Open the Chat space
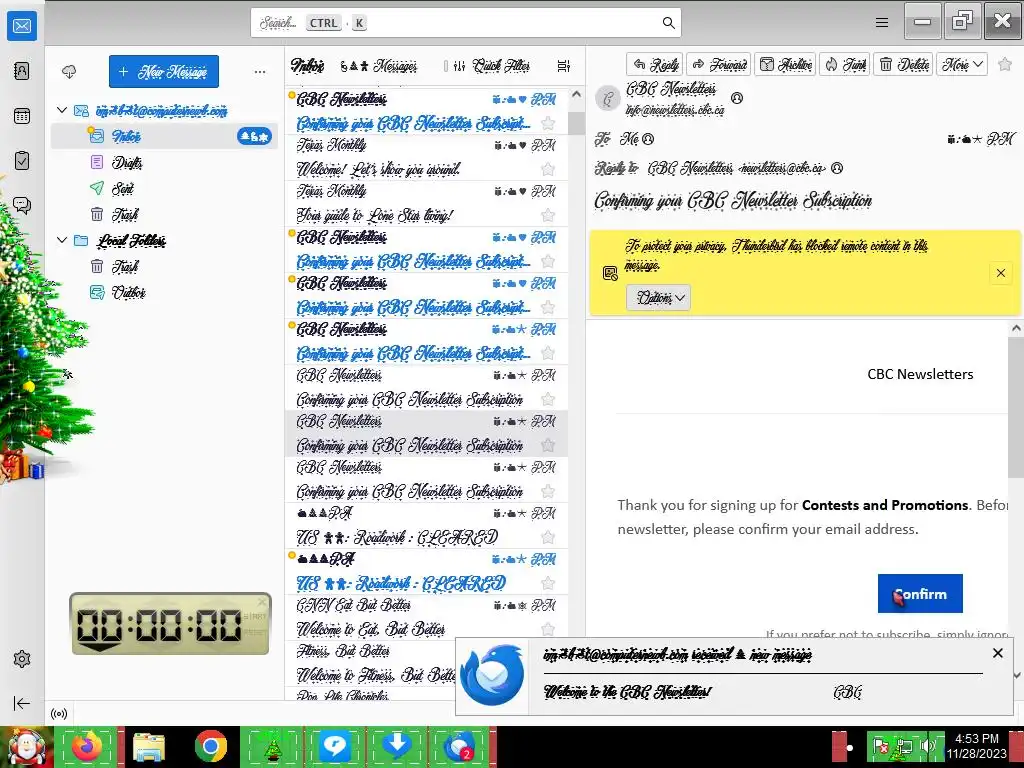 pos(22,206)
